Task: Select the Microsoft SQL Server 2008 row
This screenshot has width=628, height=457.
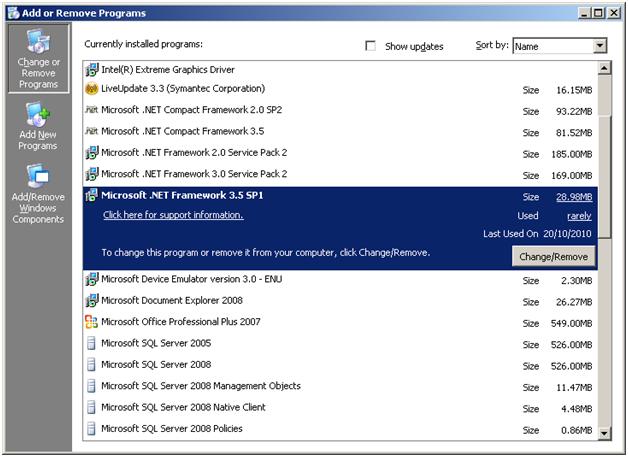Action: (340, 365)
